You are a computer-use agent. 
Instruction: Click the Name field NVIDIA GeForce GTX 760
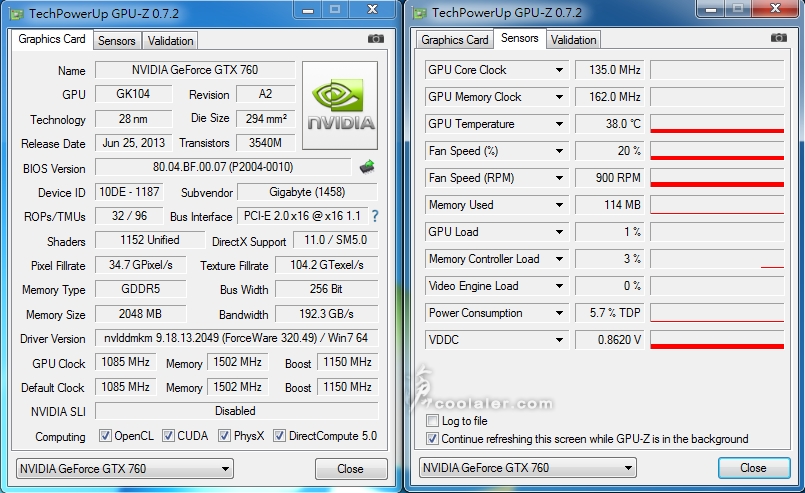pyautogui.click(x=195, y=70)
